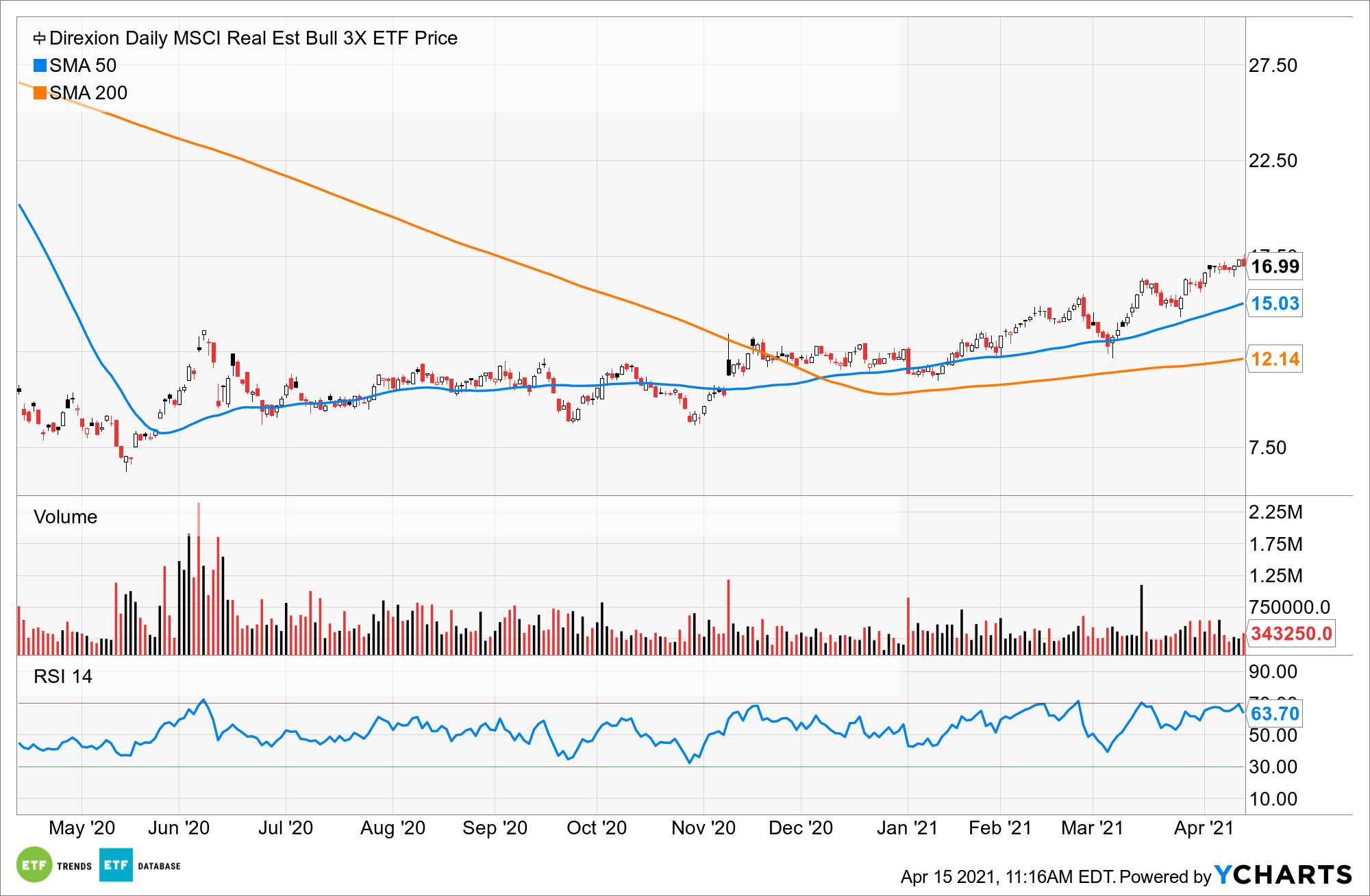The width and height of the screenshot is (1370, 896).
Task: Click the RSI 14 panel title
Action: click(x=62, y=676)
